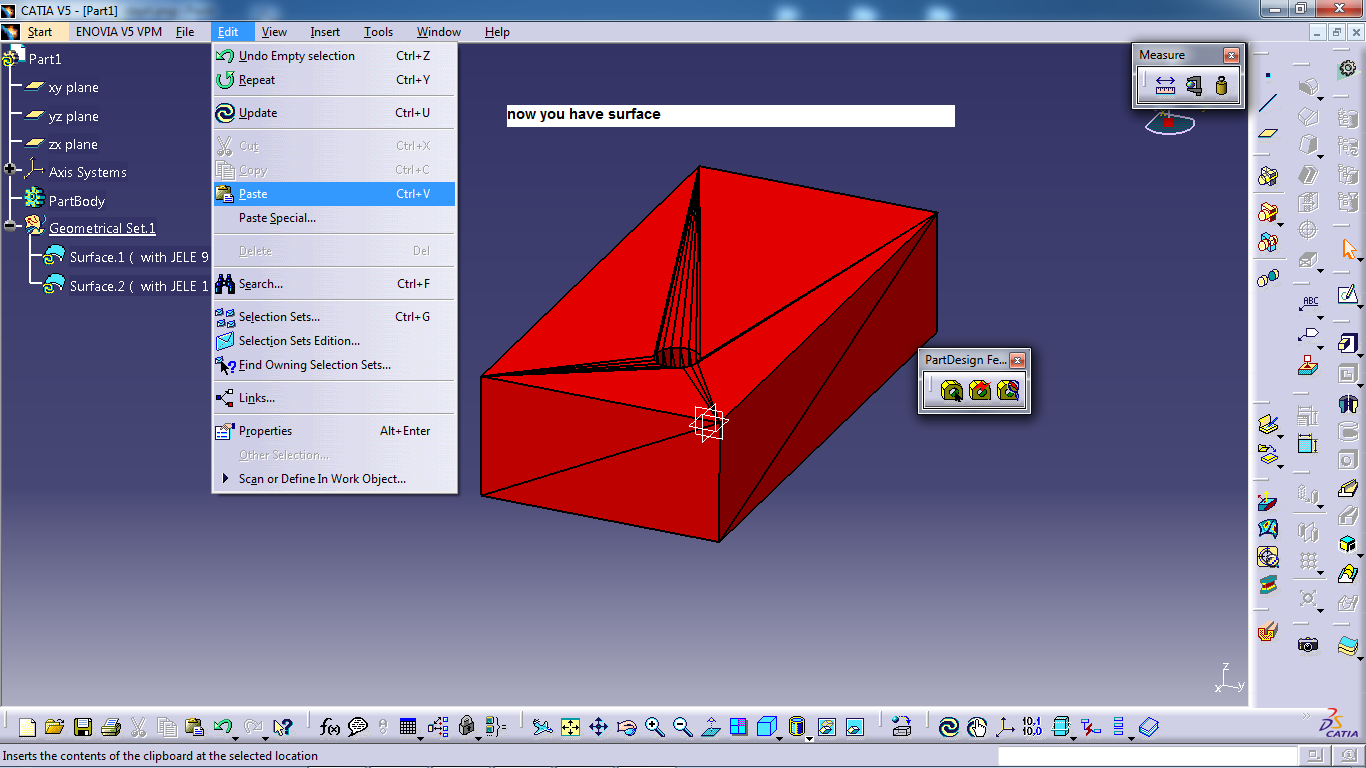
Task: Click the Measure Between icon
Action: pos(1165,86)
